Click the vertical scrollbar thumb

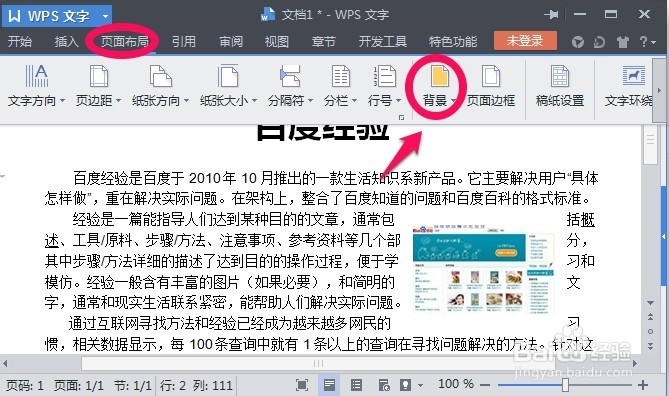pos(651,145)
